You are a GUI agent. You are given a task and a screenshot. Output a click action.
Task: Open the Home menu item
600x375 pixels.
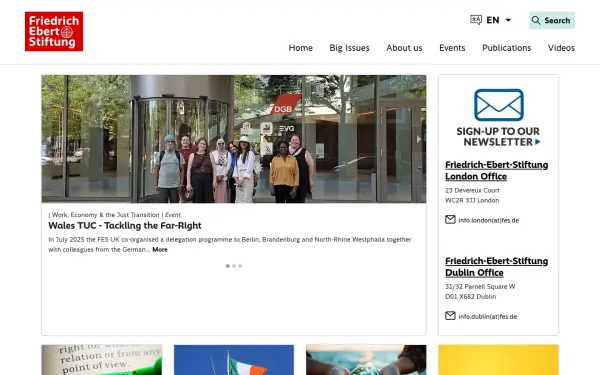[300, 48]
